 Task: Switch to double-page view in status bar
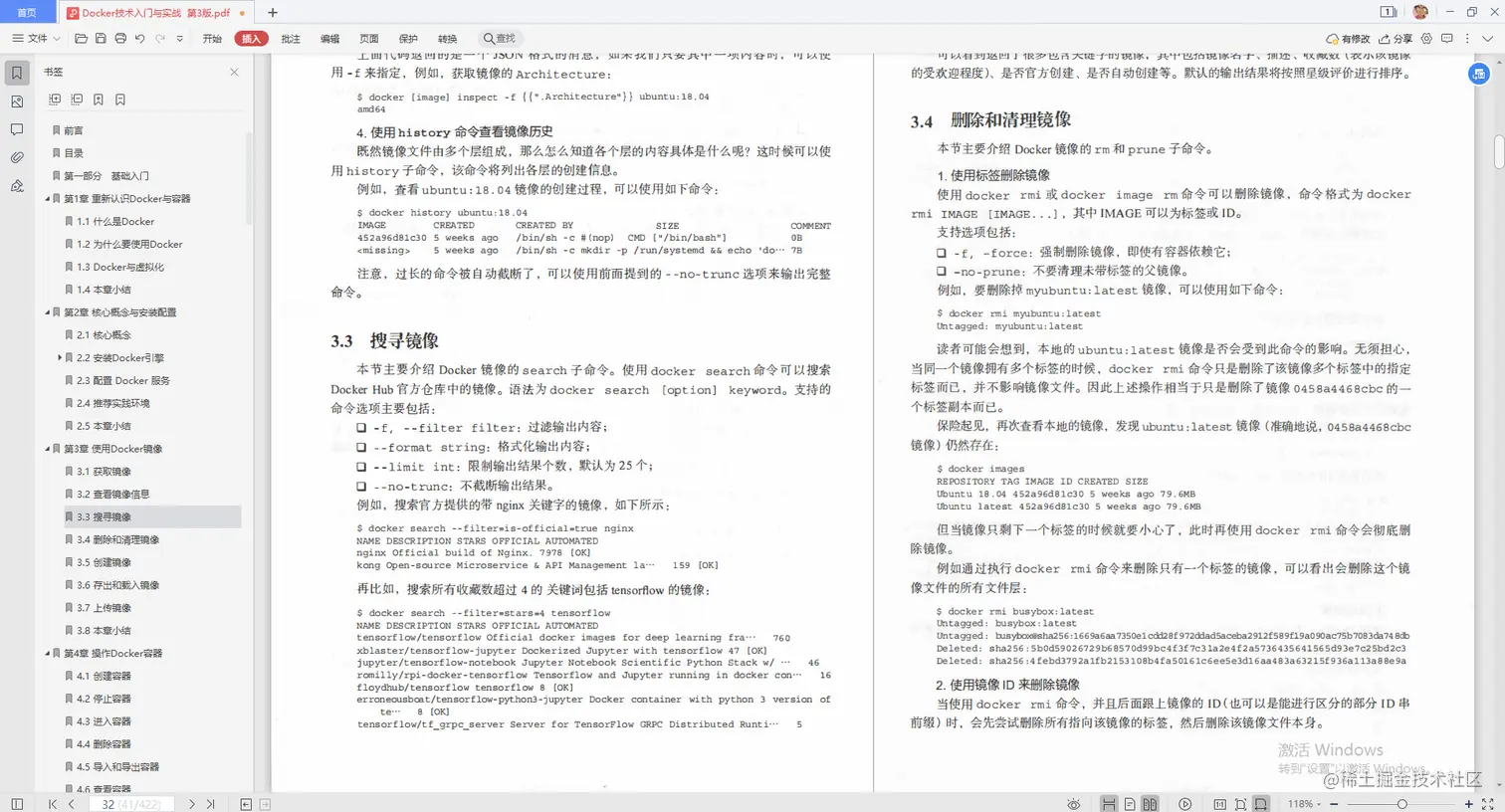(x=1150, y=803)
